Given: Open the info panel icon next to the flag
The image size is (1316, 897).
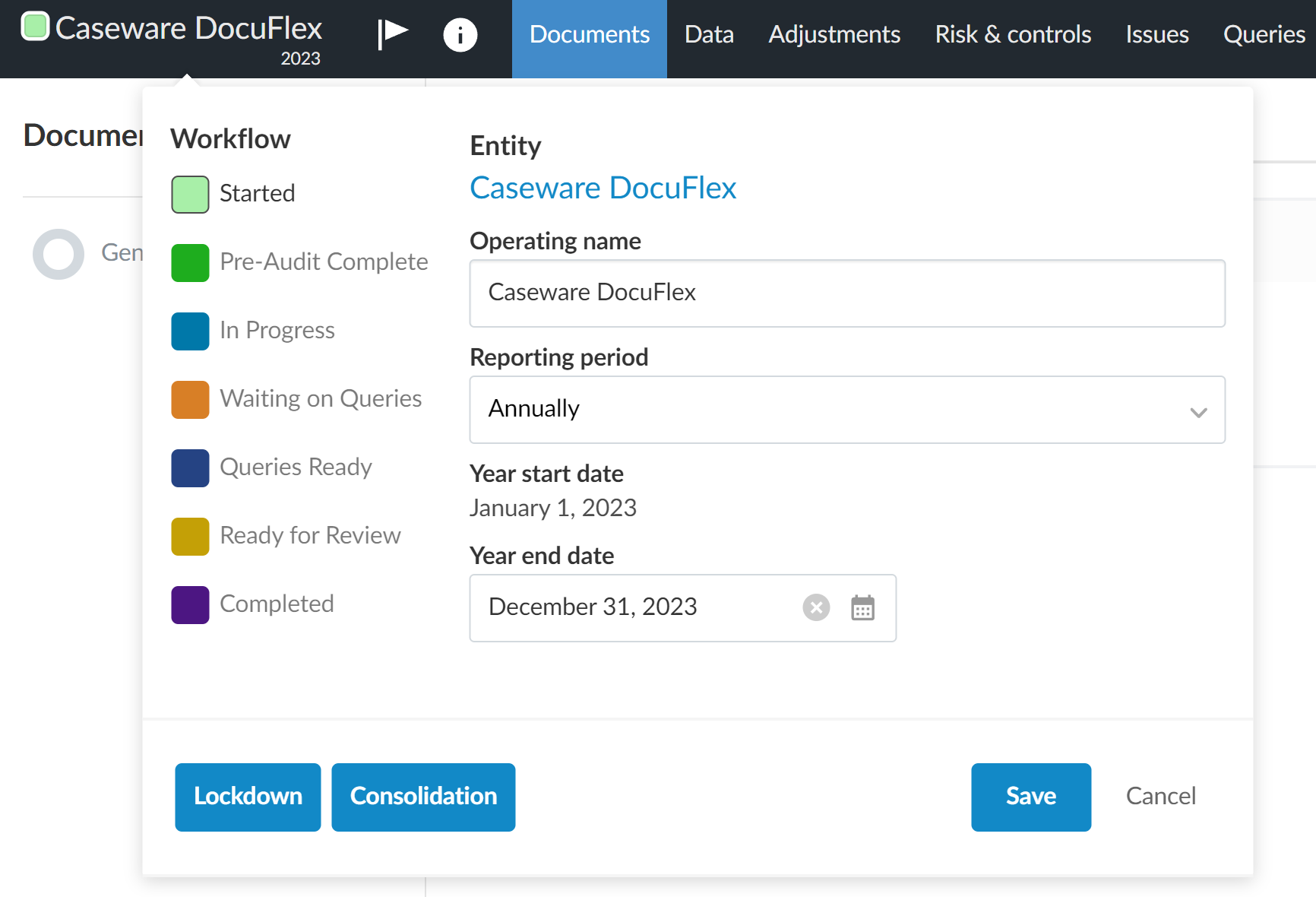Looking at the screenshot, I should click(x=460, y=34).
